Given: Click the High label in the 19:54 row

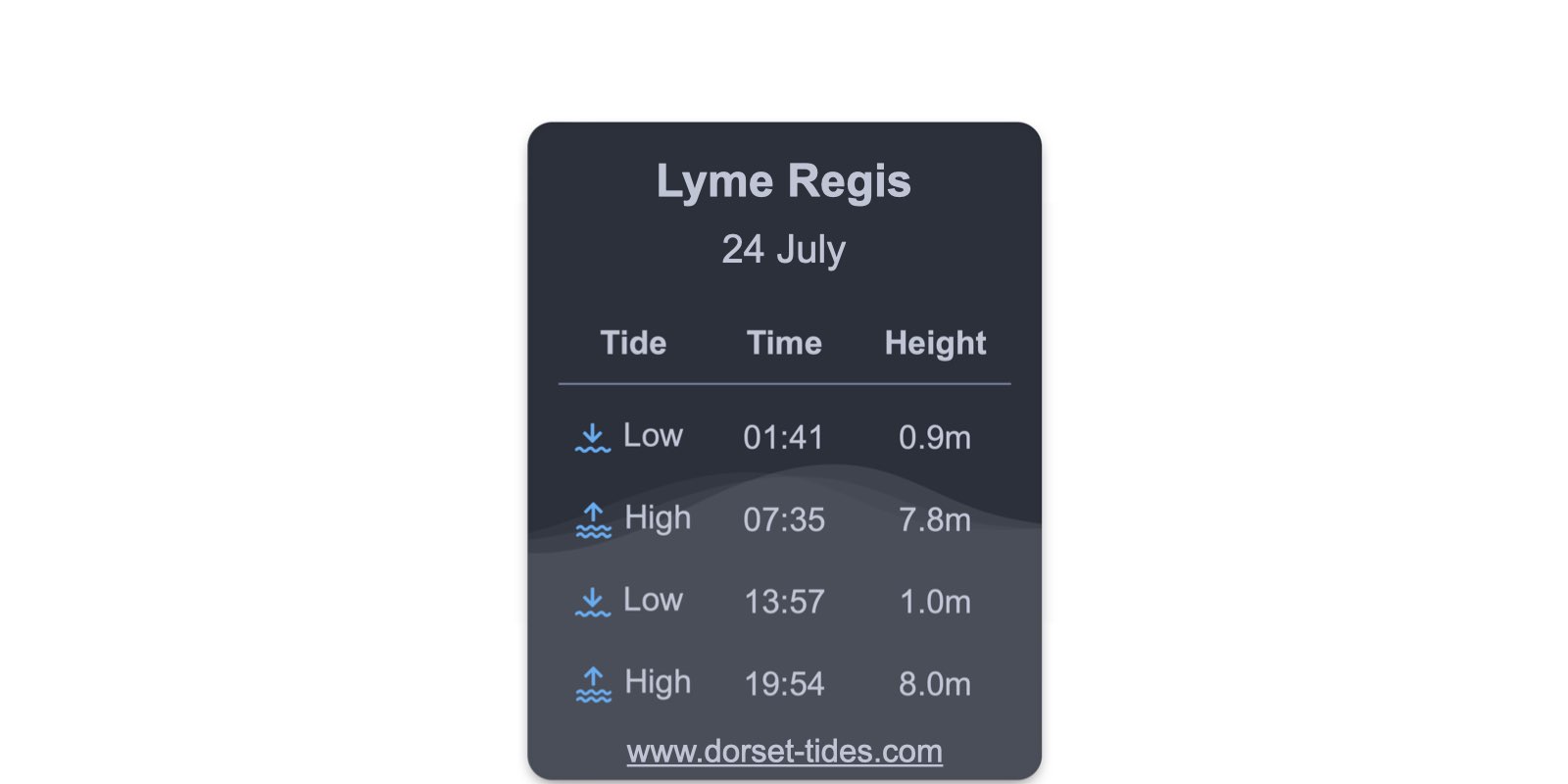Looking at the screenshot, I should point(658,683).
